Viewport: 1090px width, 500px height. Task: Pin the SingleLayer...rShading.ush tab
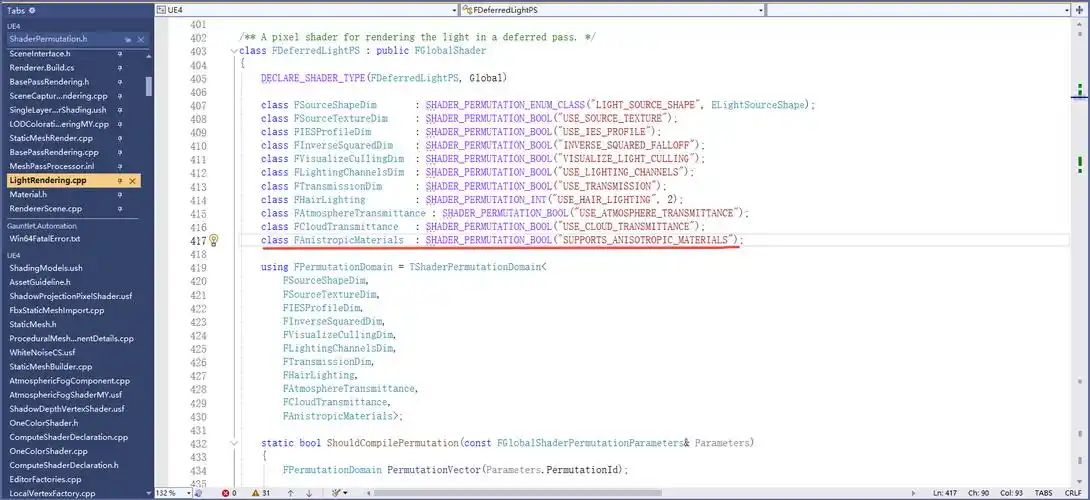120,110
